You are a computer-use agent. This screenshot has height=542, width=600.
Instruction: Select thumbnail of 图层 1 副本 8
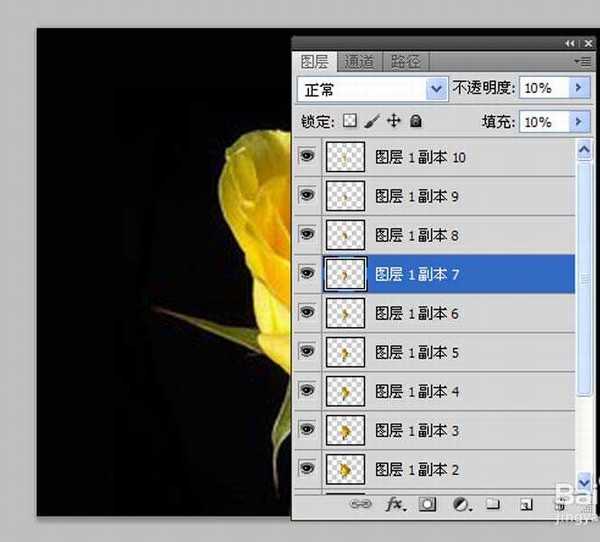[345, 235]
